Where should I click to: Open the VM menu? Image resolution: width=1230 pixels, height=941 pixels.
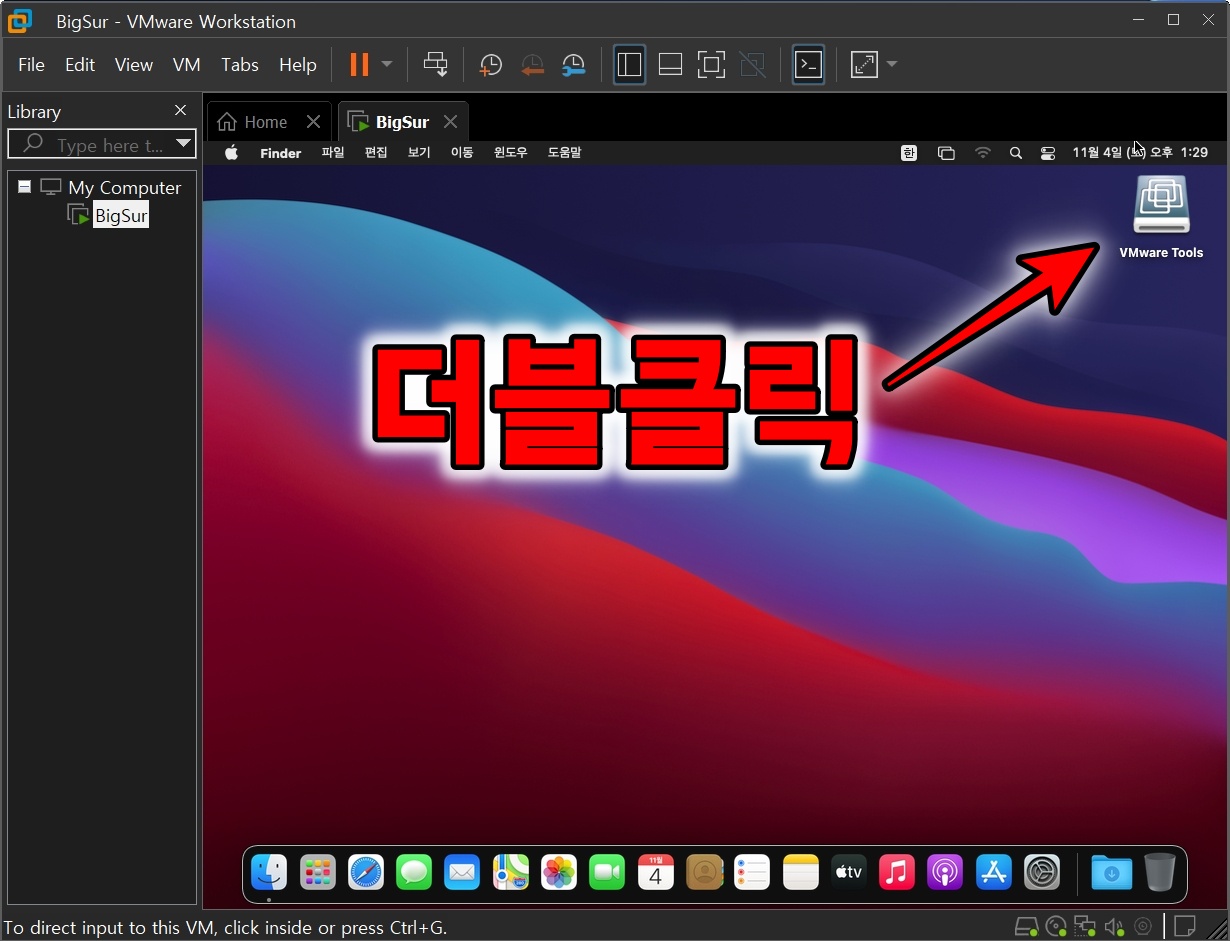coord(187,65)
